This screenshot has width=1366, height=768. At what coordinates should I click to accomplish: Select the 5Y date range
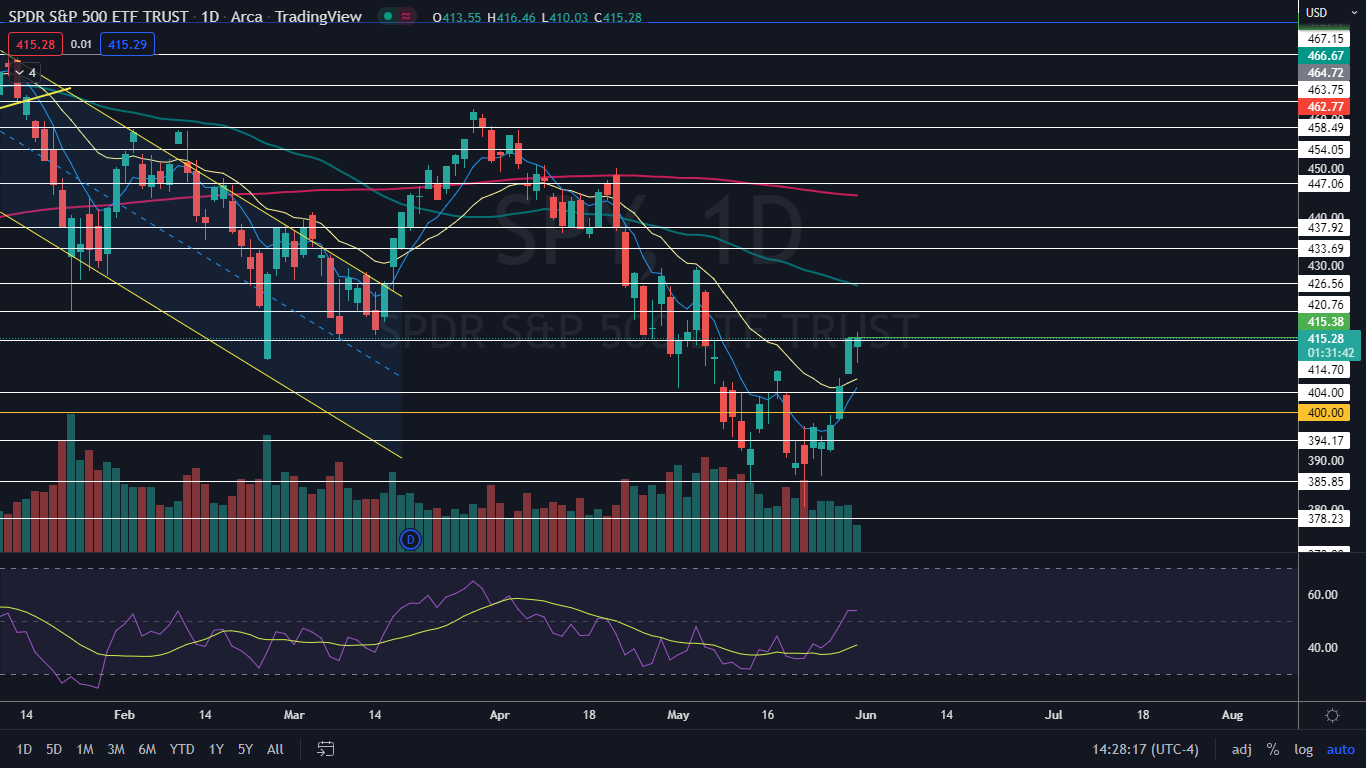[x=245, y=749]
